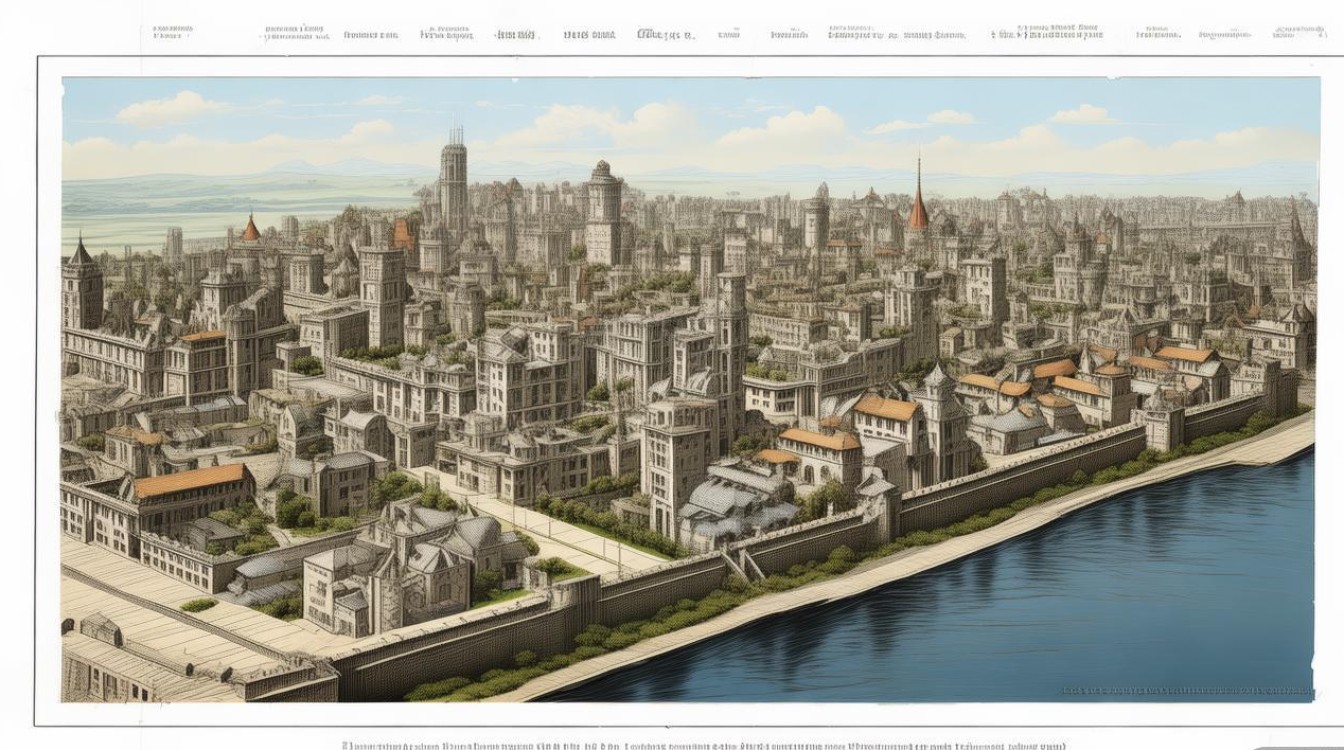Click the city wall gate tower by river
This screenshot has width=1344, height=750.
coord(1160,425)
